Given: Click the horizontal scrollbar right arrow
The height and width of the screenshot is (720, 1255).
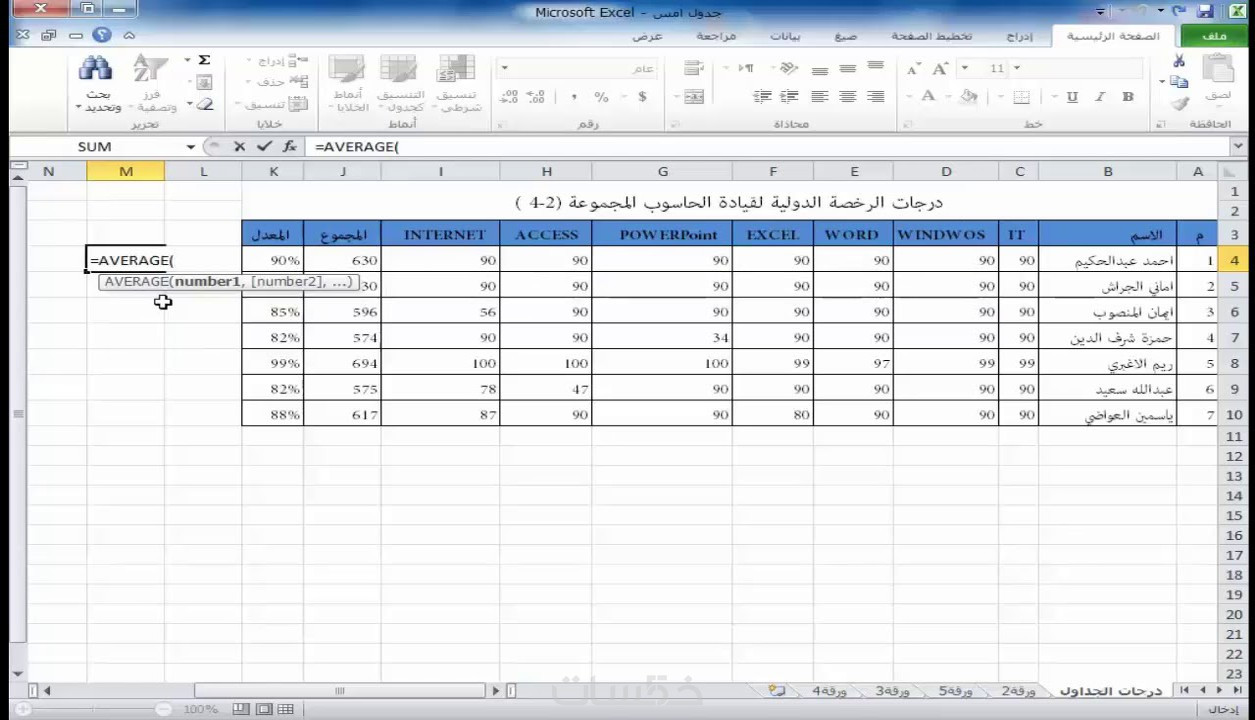Looking at the screenshot, I should click(x=495, y=690).
